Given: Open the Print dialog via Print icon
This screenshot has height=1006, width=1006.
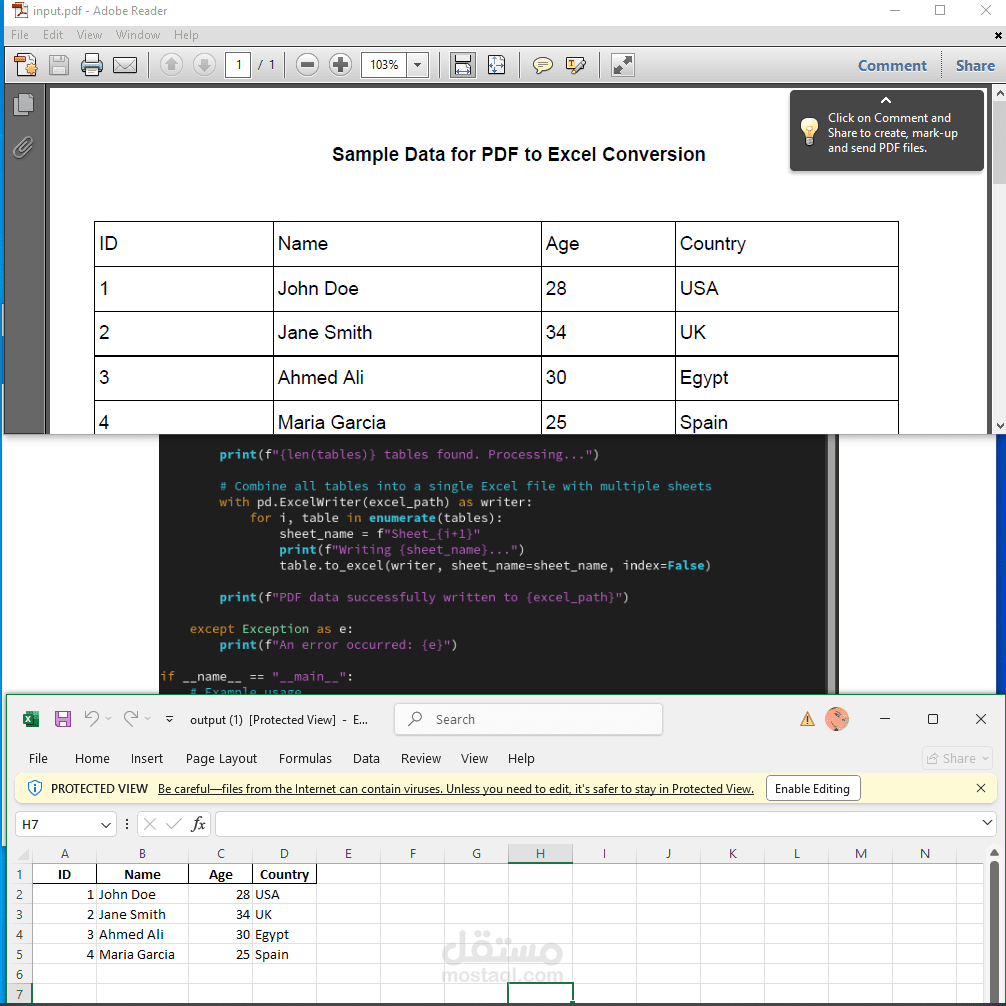Looking at the screenshot, I should [91, 65].
